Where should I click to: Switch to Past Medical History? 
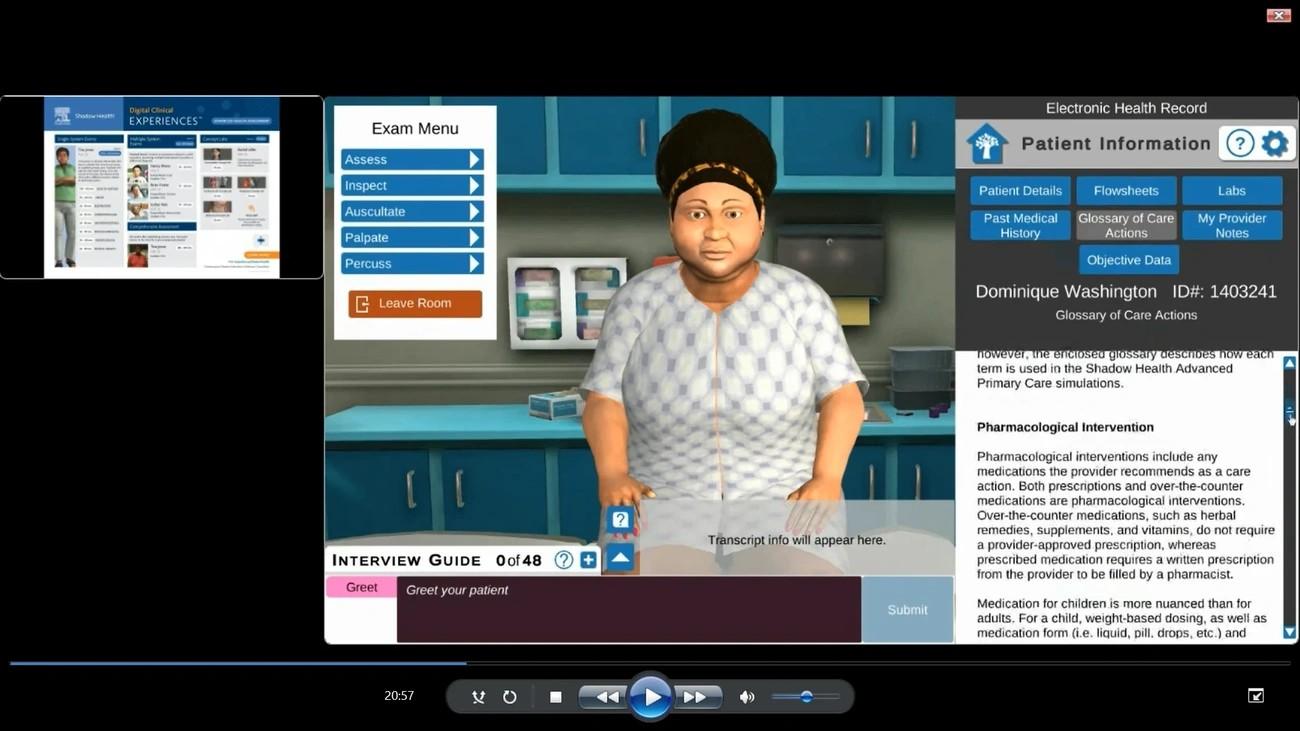click(1019, 224)
